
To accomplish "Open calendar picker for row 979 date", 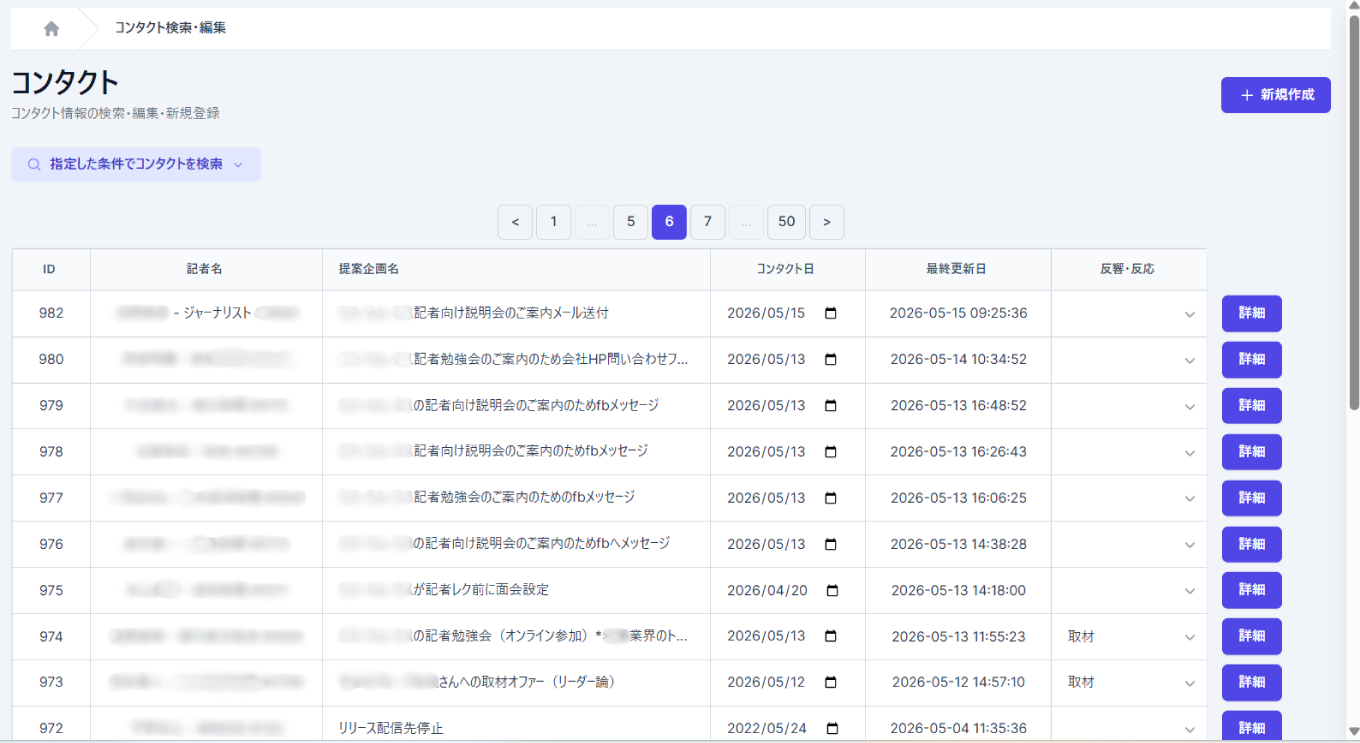I will click(830, 405).
